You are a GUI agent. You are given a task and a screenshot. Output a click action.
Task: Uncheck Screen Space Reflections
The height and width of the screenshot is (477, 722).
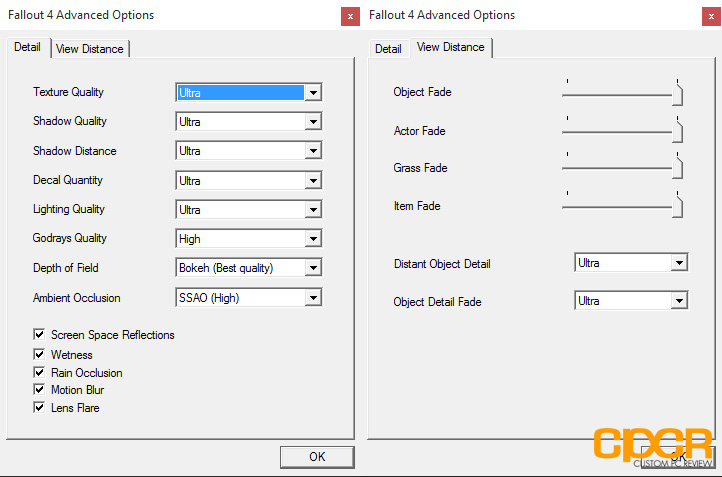39,334
